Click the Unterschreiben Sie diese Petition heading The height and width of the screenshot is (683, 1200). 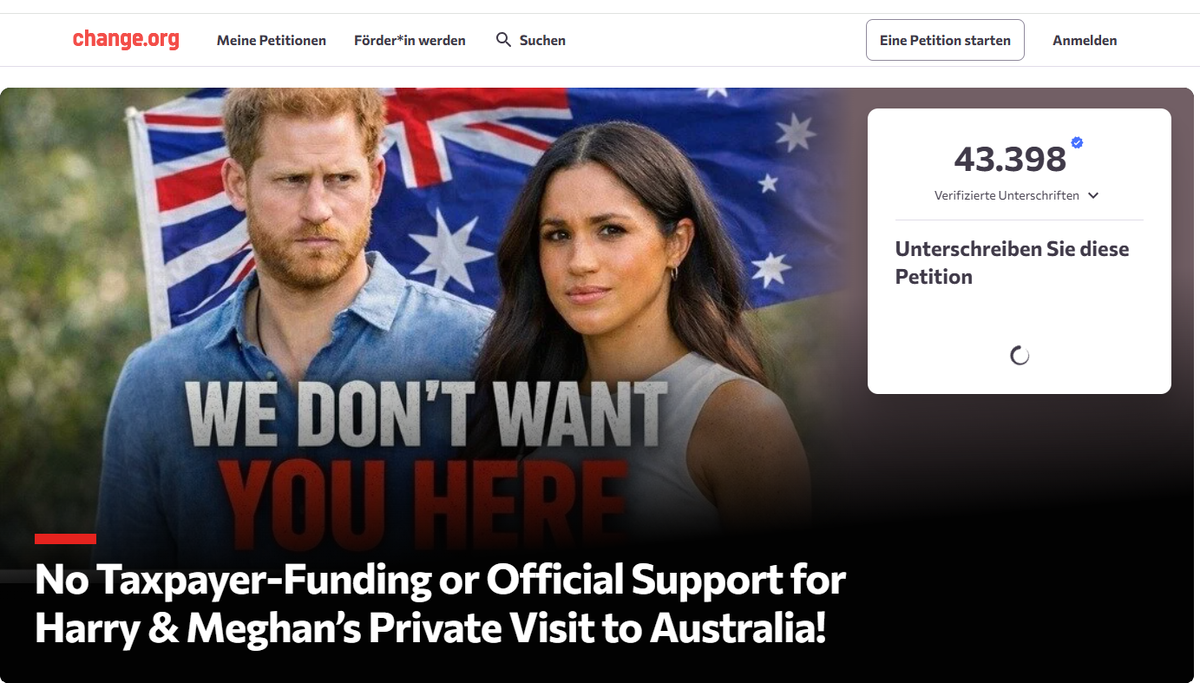[x=1012, y=263]
